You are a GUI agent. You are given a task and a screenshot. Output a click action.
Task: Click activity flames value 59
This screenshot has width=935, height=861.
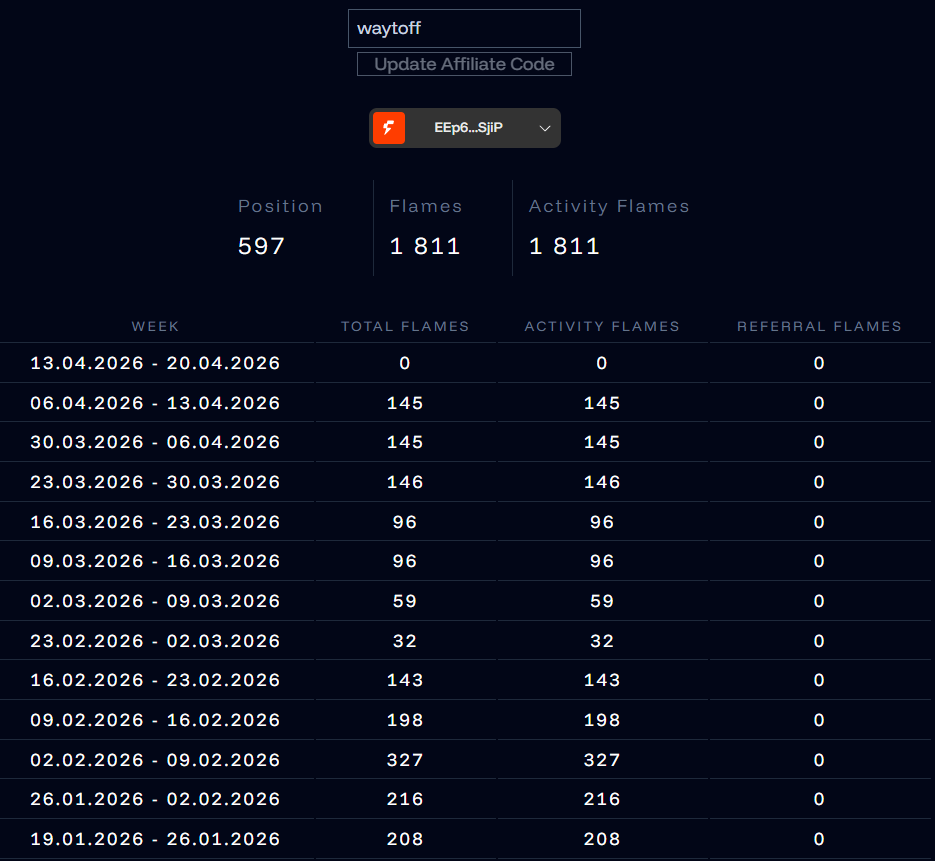point(602,601)
